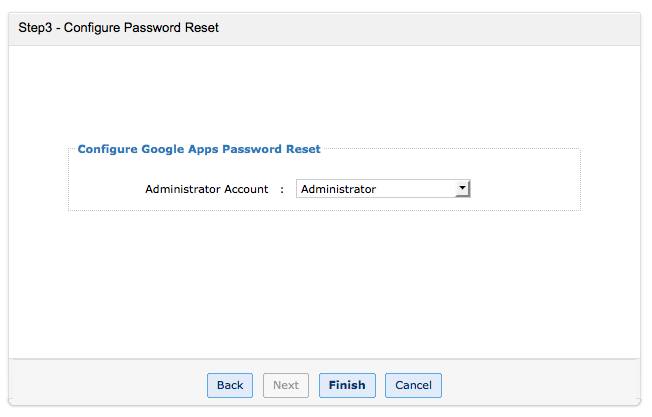652x417 pixels.
Task: Click footer bar right of Cancel button
Action: click(x=540, y=385)
